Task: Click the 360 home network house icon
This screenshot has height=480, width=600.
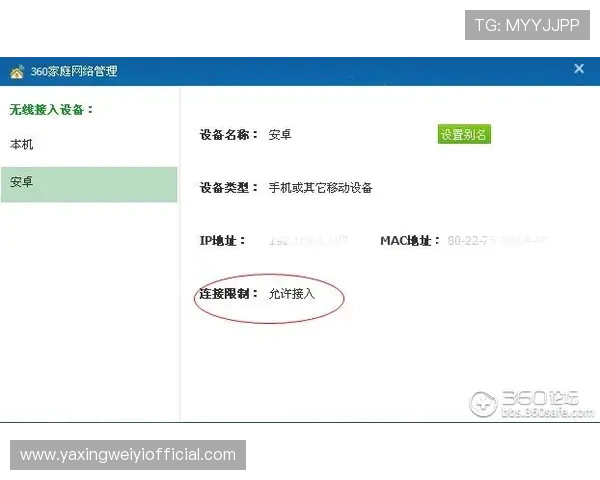Action: (x=17, y=72)
